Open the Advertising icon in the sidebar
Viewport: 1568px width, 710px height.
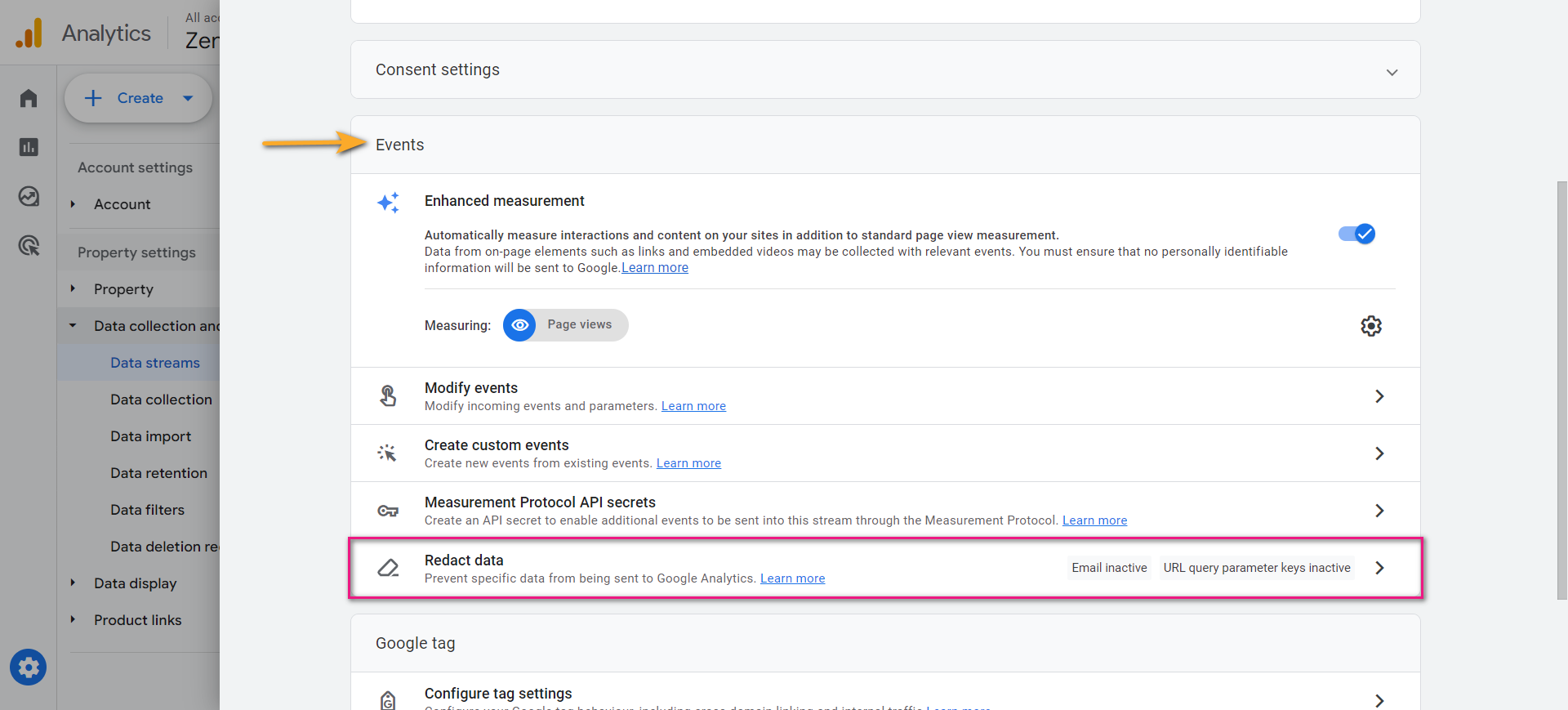29,245
